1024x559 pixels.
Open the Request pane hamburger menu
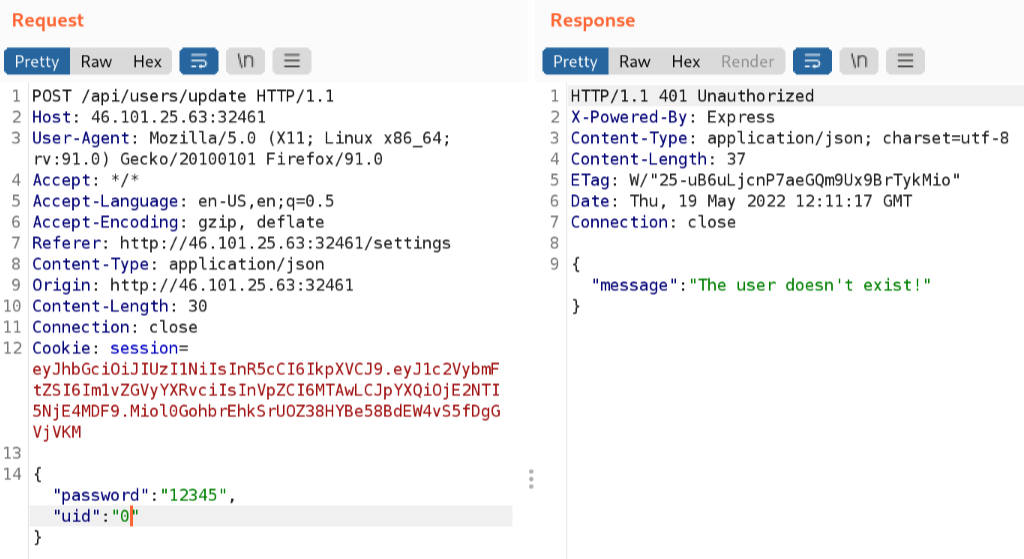tap(291, 61)
